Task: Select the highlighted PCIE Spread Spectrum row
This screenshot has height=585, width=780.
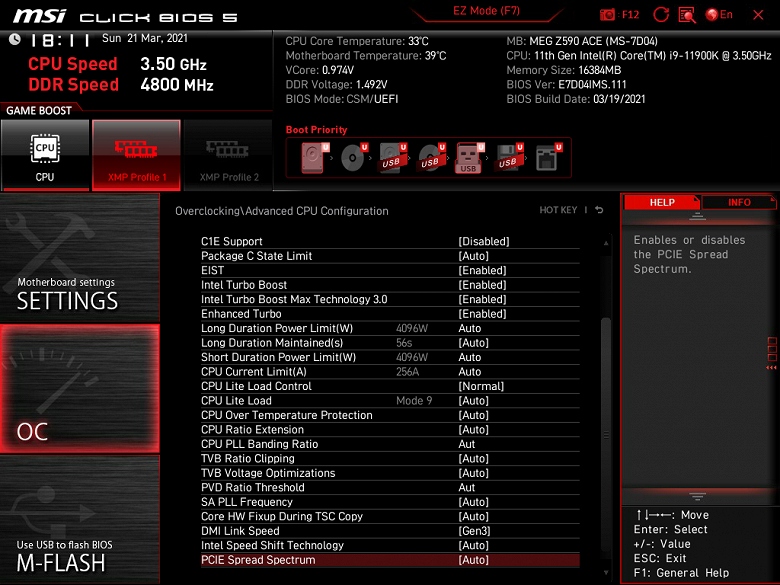Action: click(390, 560)
